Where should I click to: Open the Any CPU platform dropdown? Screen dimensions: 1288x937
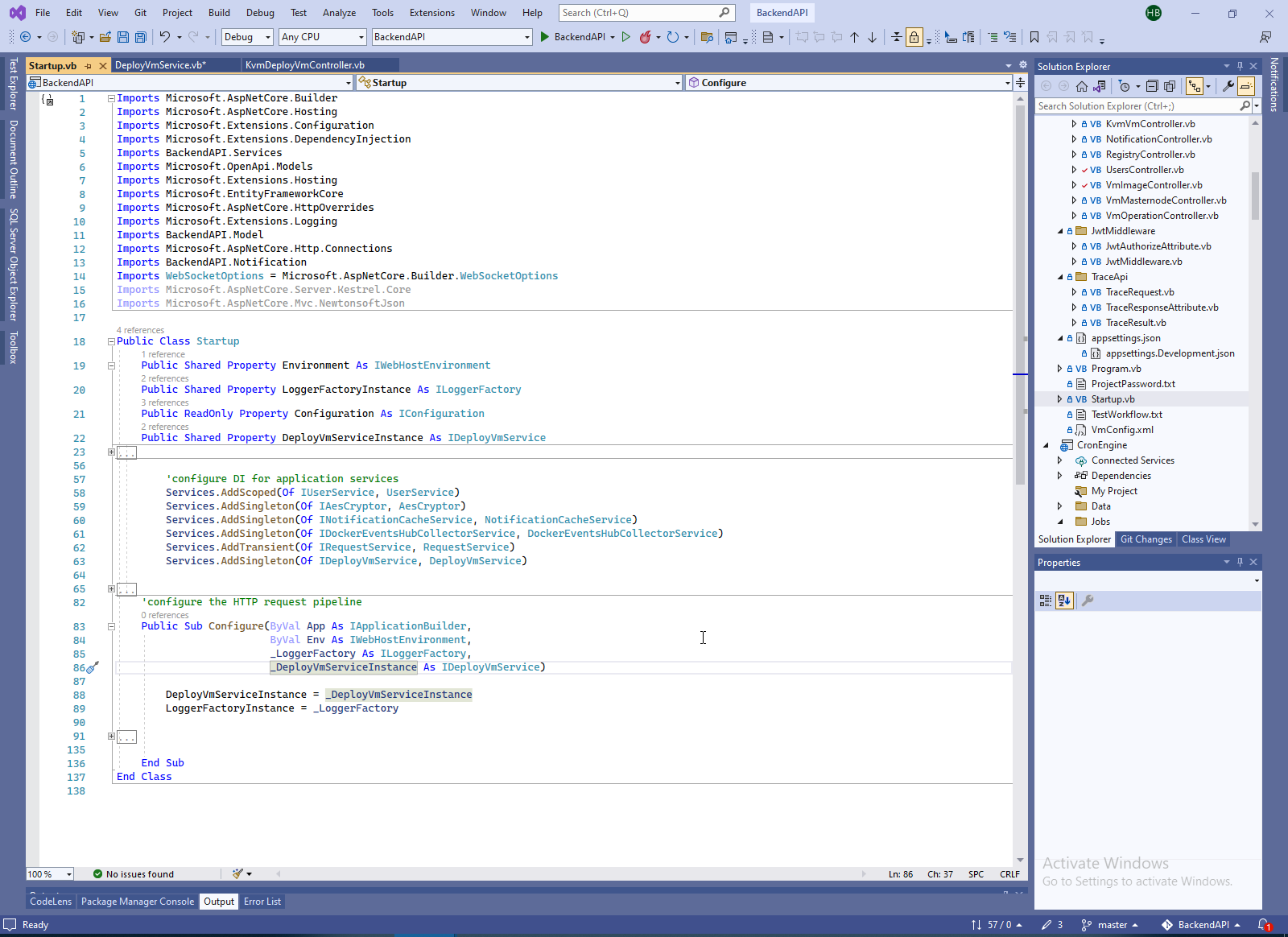[x=323, y=37]
